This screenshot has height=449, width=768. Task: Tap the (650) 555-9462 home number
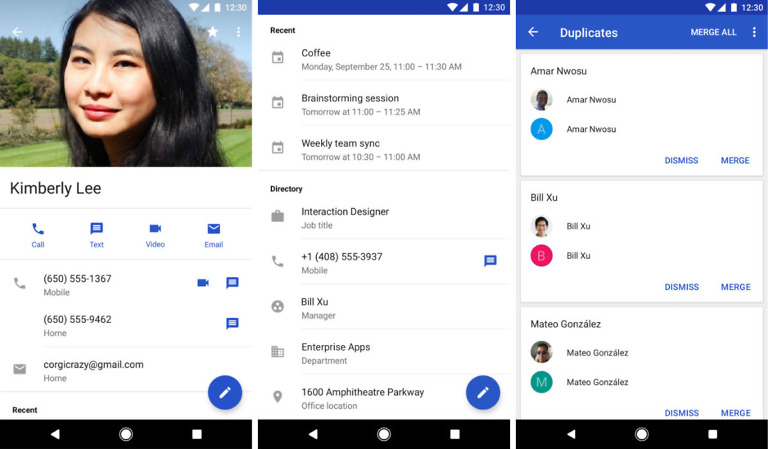(x=77, y=319)
